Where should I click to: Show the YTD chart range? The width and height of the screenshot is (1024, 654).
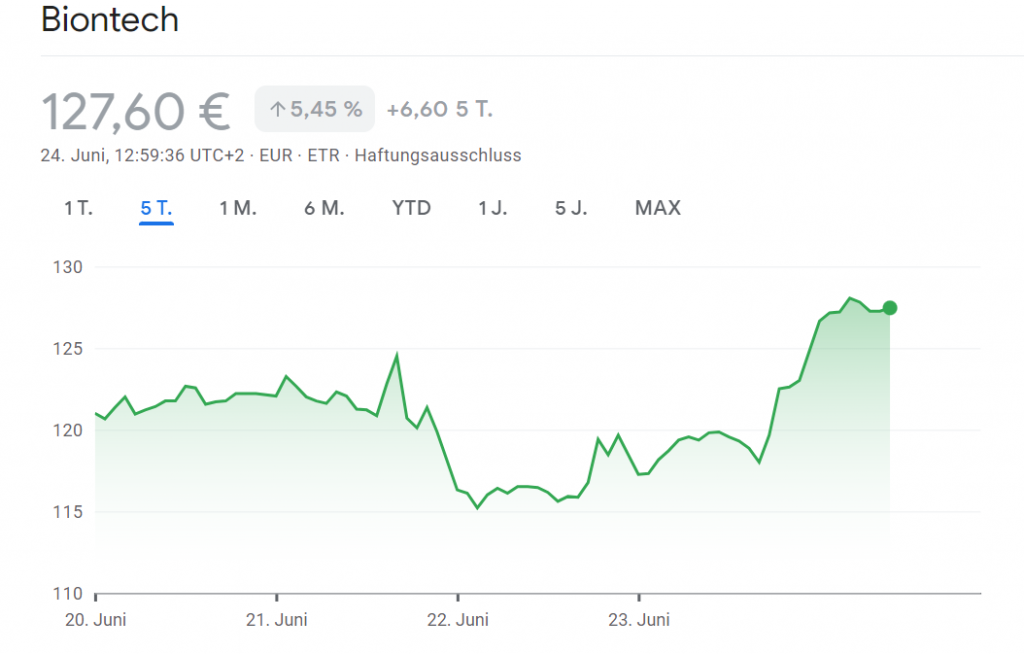pos(411,208)
